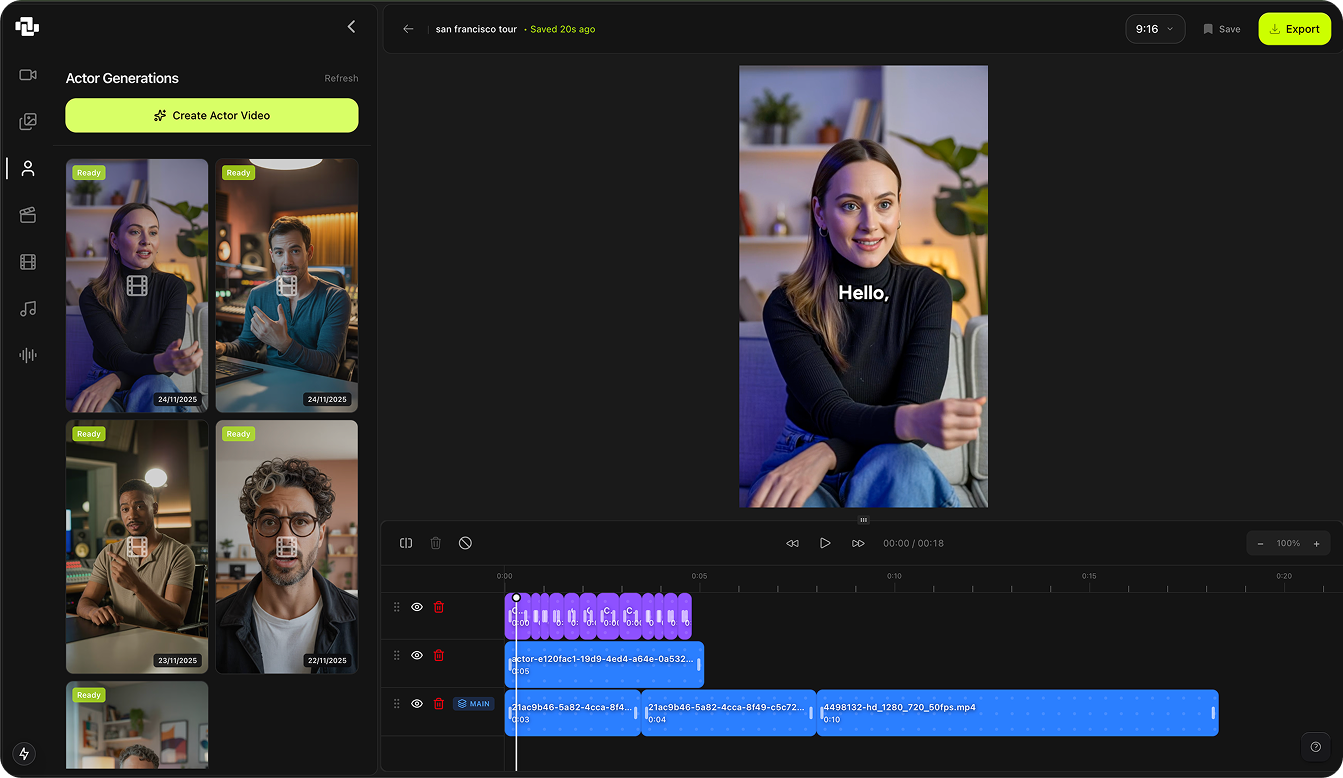
Task: Click the Export button
Action: 1294,29
